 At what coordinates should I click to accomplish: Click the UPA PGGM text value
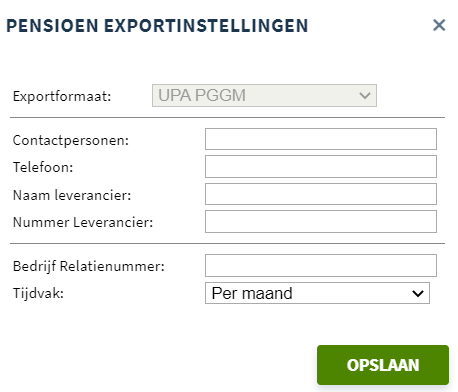coord(202,95)
